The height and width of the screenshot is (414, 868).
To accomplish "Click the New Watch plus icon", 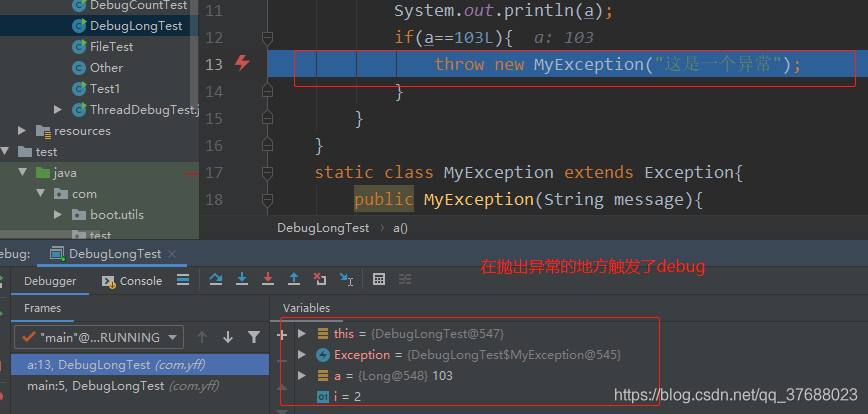I will click(282, 335).
